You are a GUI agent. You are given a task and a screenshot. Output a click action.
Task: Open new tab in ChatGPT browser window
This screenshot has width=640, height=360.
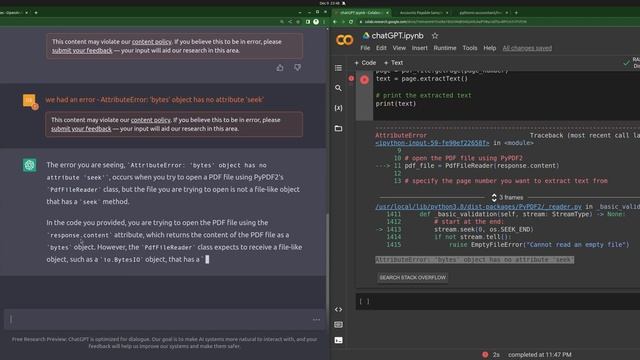[x=36, y=13]
